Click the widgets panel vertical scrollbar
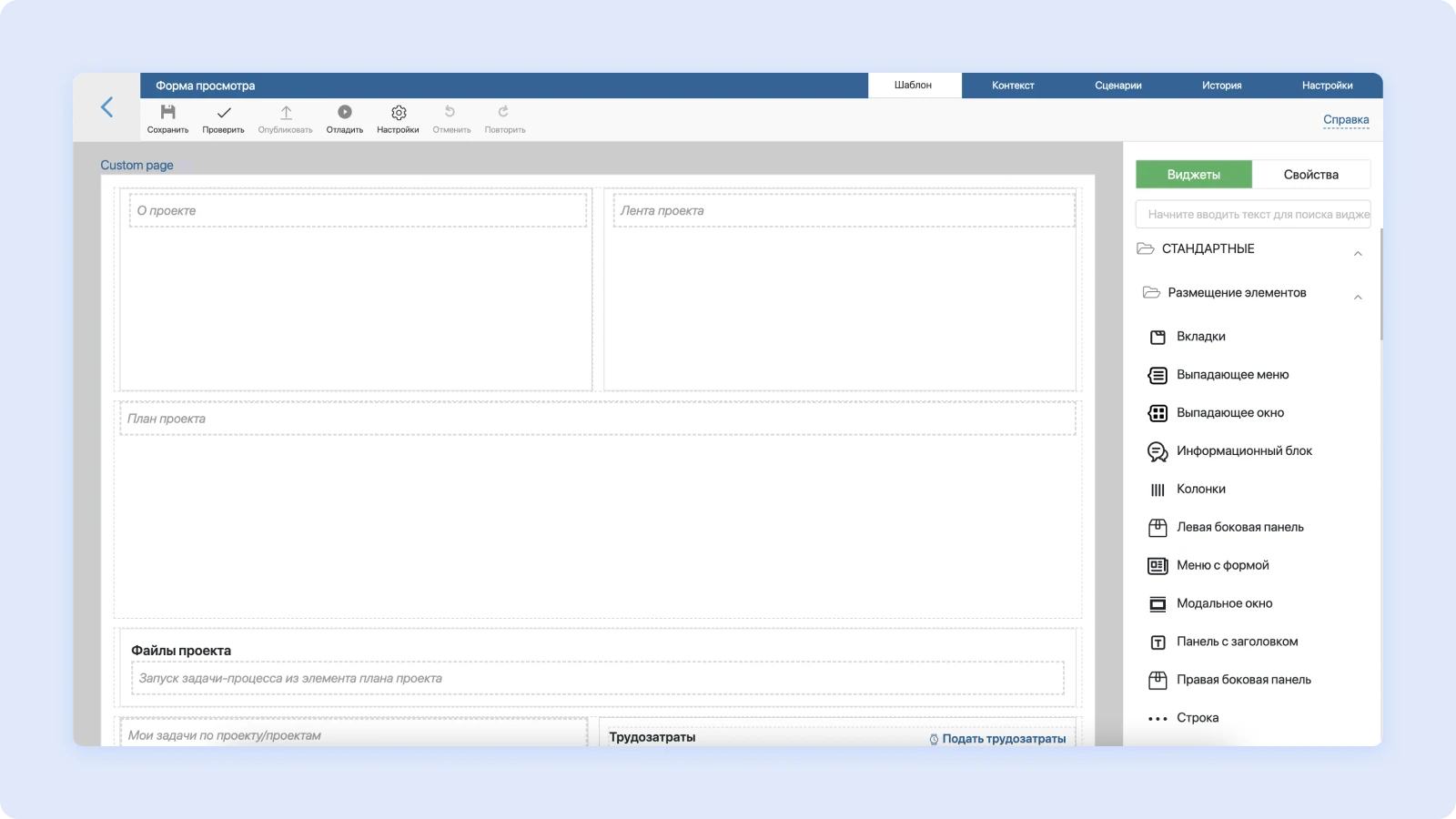The width and height of the screenshot is (1456, 819). [x=1380, y=284]
